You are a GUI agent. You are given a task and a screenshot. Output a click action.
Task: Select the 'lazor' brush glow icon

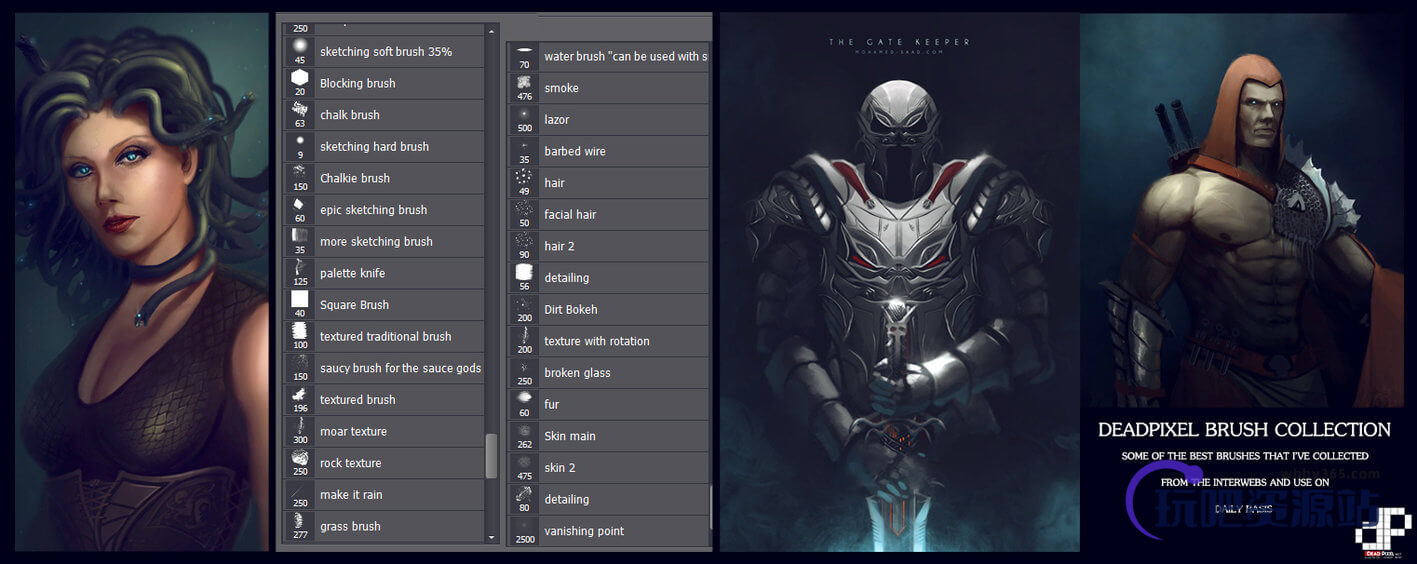coord(524,114)
